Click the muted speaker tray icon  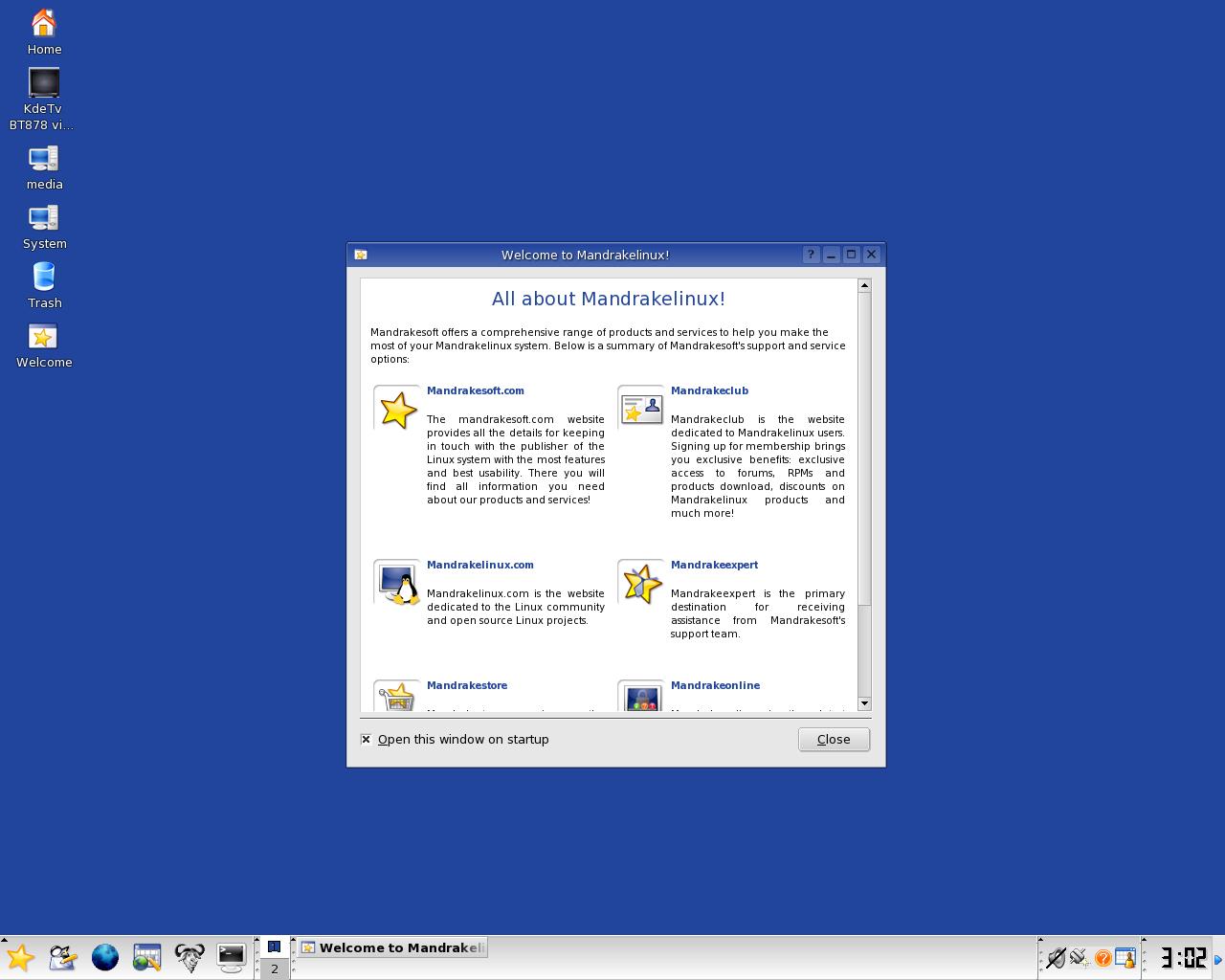click(1057, 958)
